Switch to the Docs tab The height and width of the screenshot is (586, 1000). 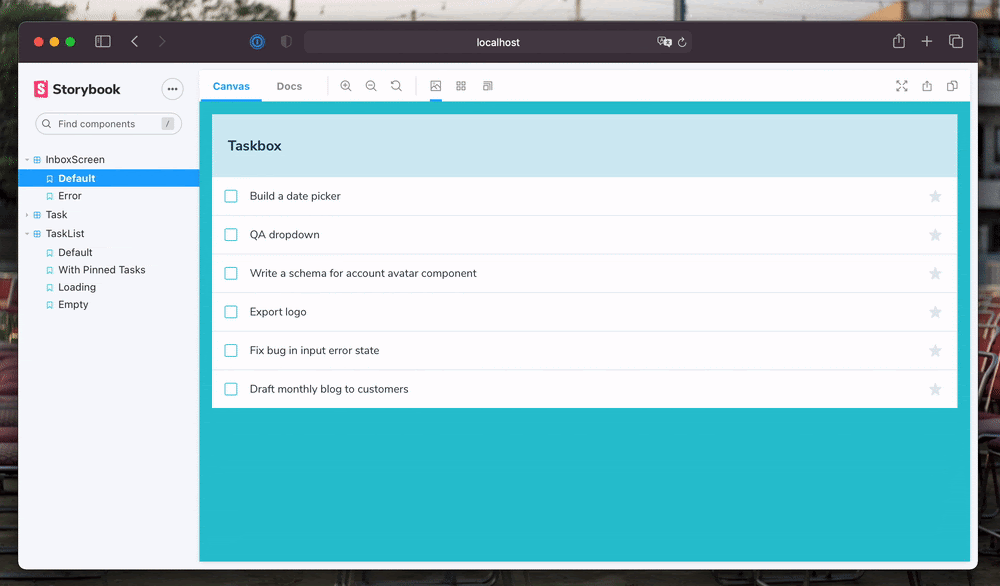pyautogui.click(x=289, y=86)
